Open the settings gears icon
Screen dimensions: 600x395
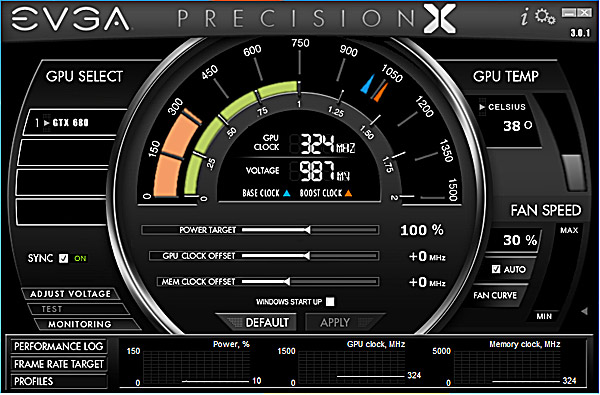click(x=545, y=17)
